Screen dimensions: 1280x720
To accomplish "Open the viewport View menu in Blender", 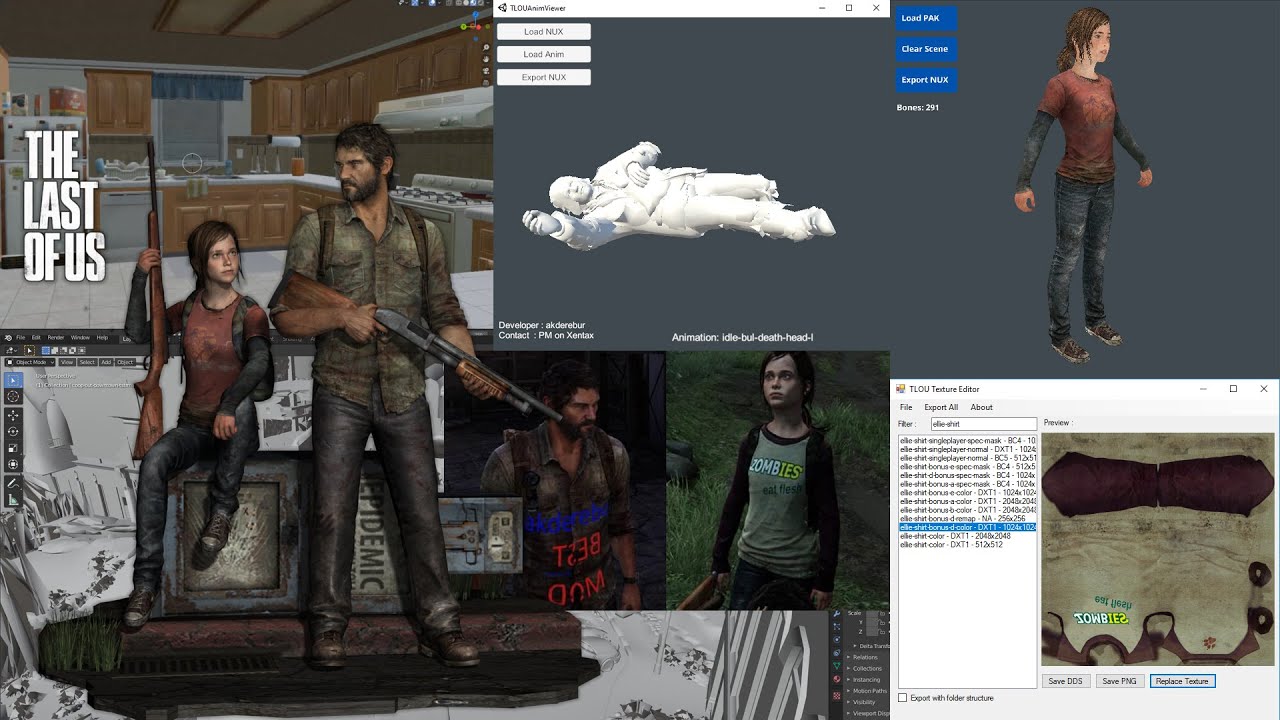I will click(x=67, y=362).
